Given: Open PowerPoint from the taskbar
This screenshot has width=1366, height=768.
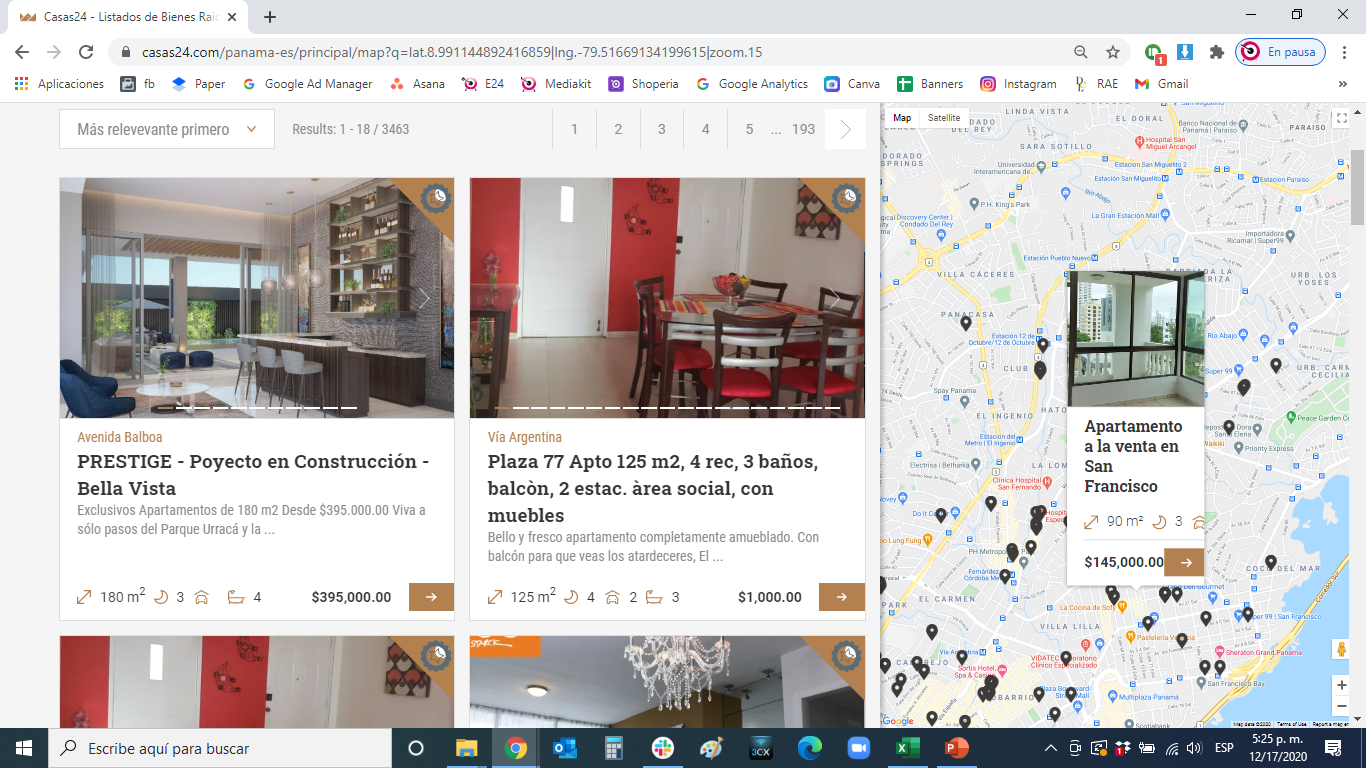Looking at the screenshot, I should tap(957, 748).
